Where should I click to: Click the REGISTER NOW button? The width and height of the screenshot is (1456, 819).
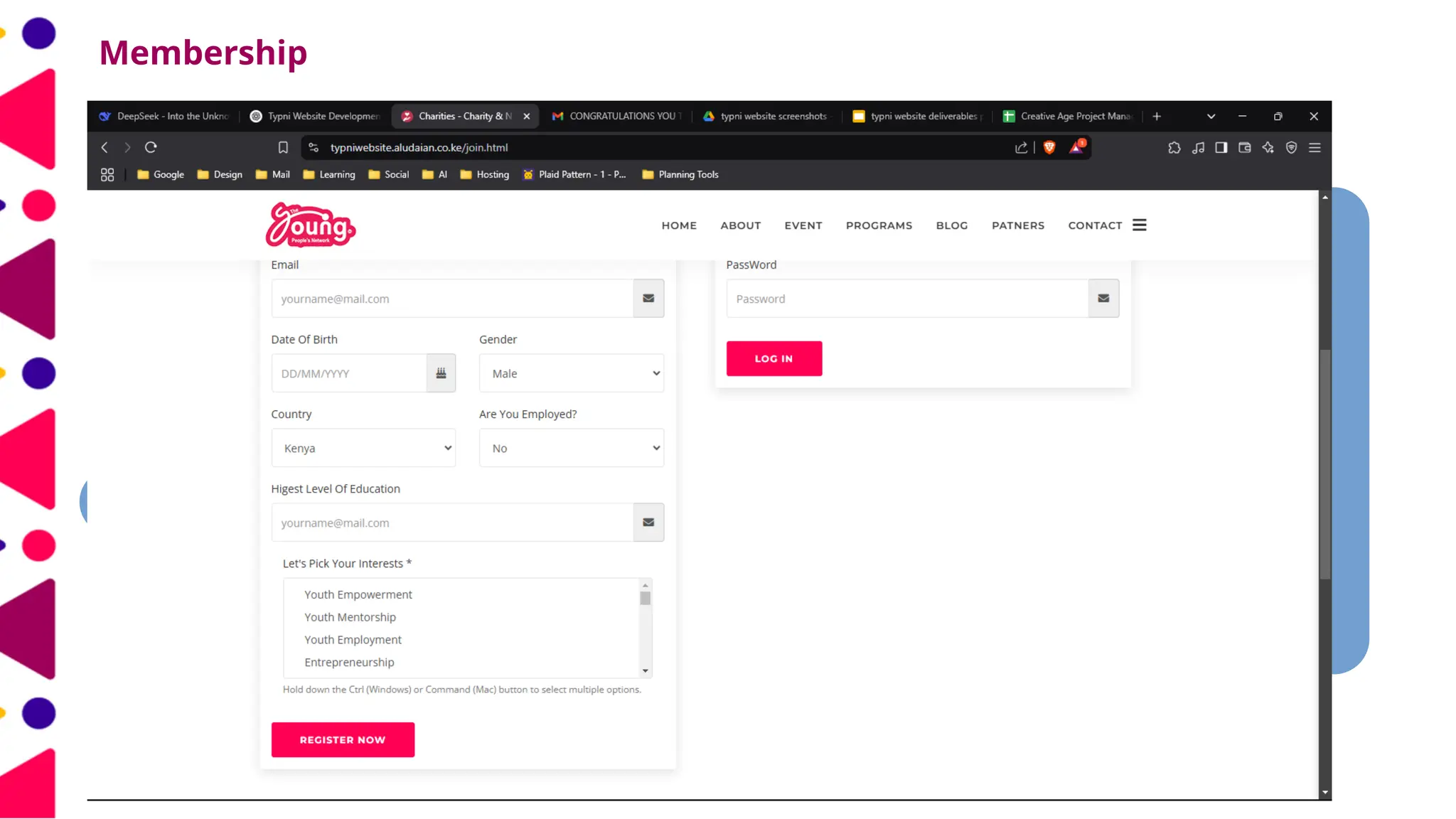coord(343,739)
